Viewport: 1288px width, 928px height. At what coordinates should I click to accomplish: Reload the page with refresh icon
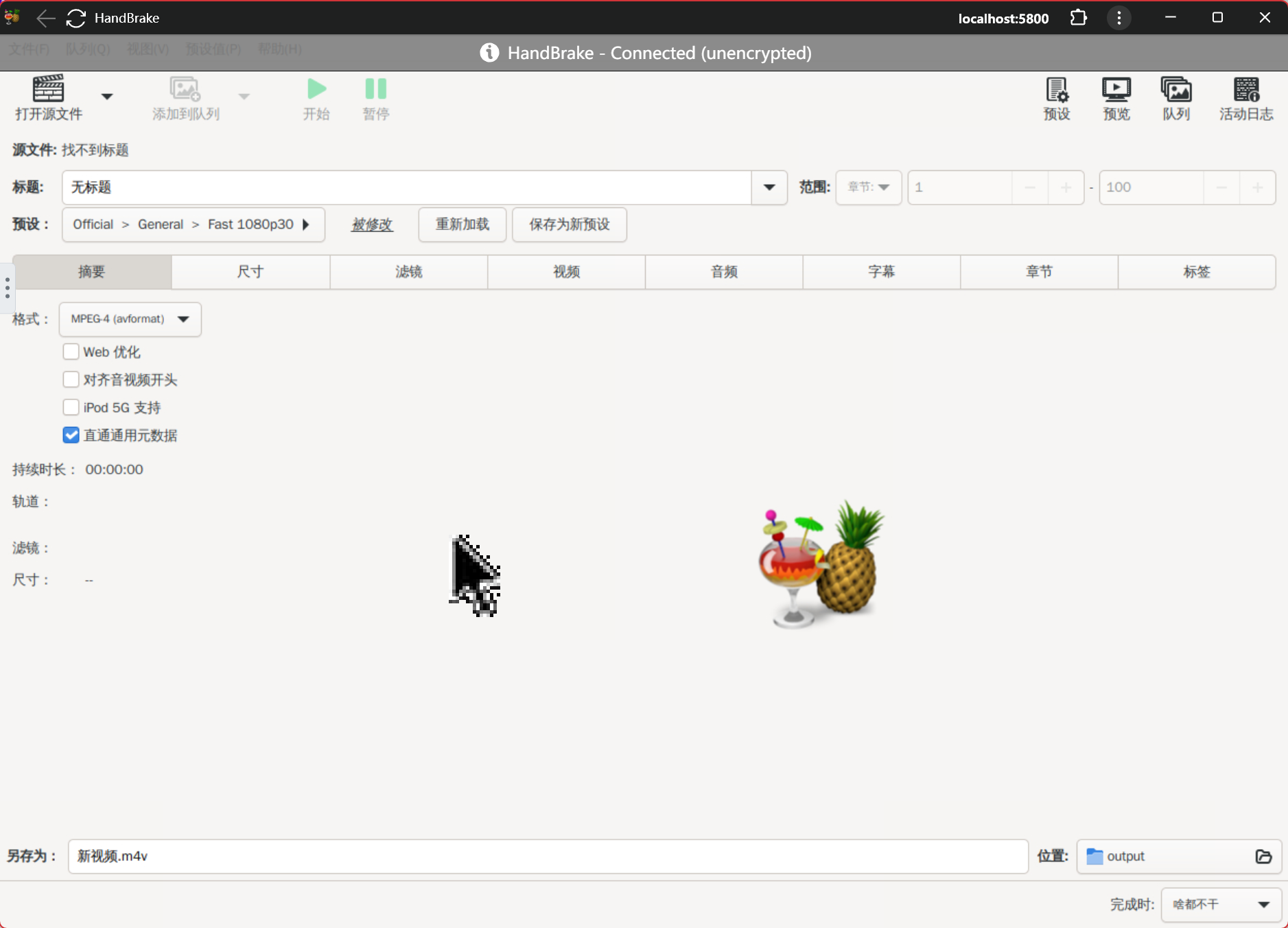point(75,18)
